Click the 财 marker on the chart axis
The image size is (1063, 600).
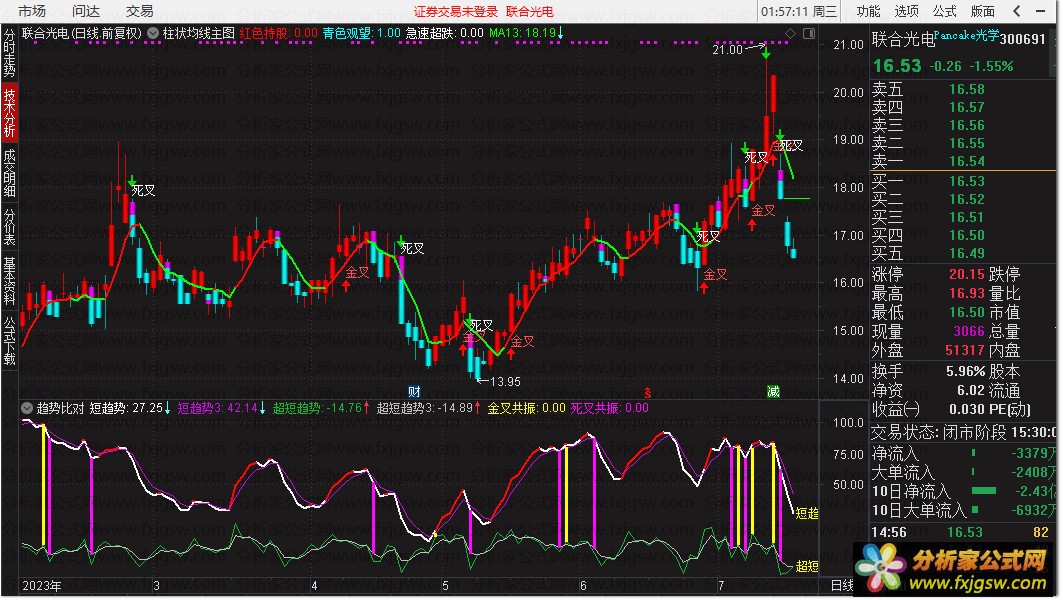pos(414,392)
